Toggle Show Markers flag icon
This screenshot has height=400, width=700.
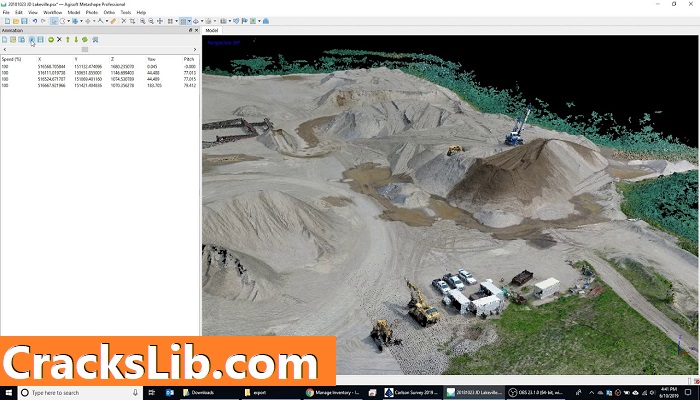(x=244, y=21)
